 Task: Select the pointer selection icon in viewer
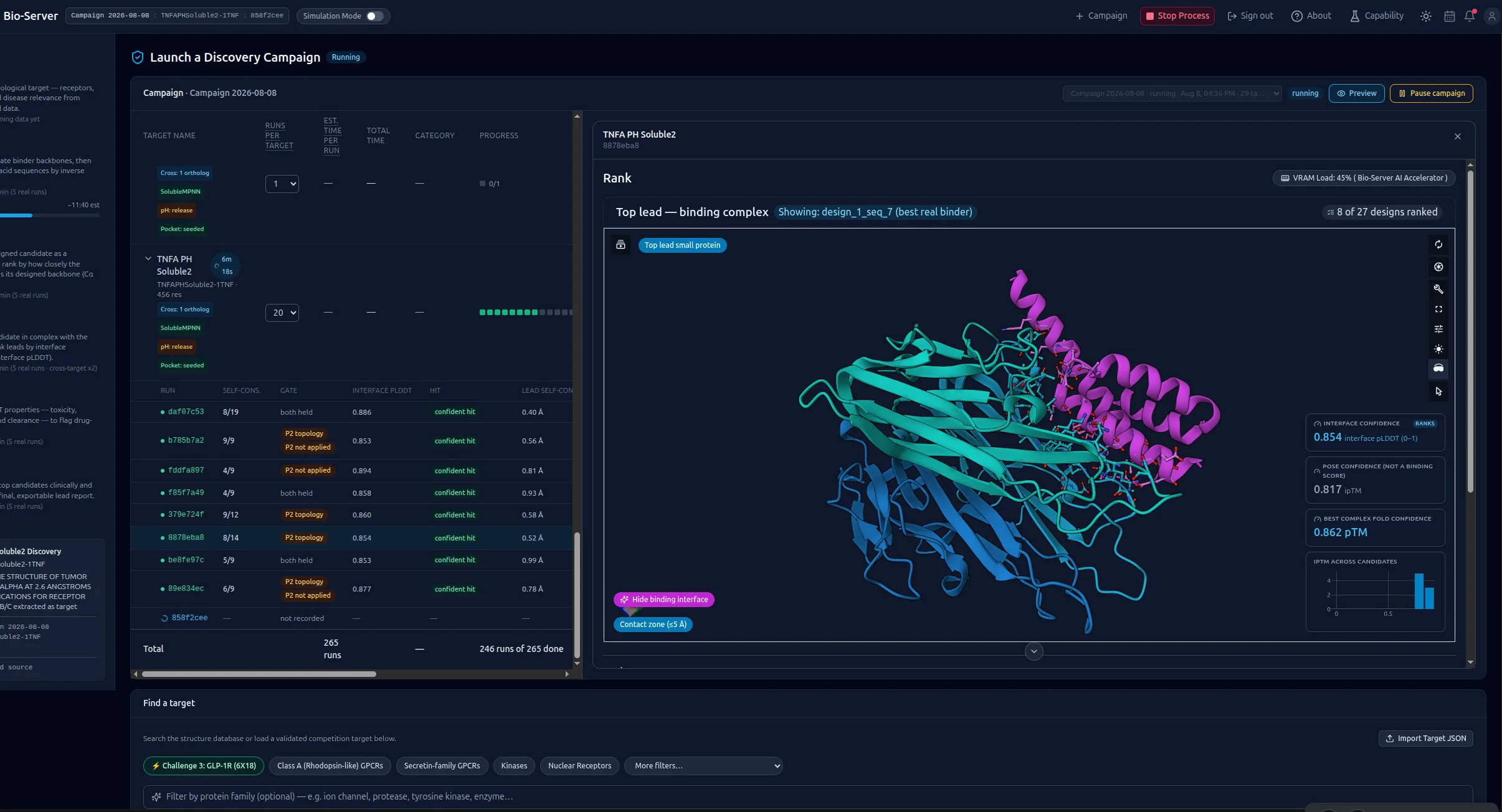(1438, 392)
